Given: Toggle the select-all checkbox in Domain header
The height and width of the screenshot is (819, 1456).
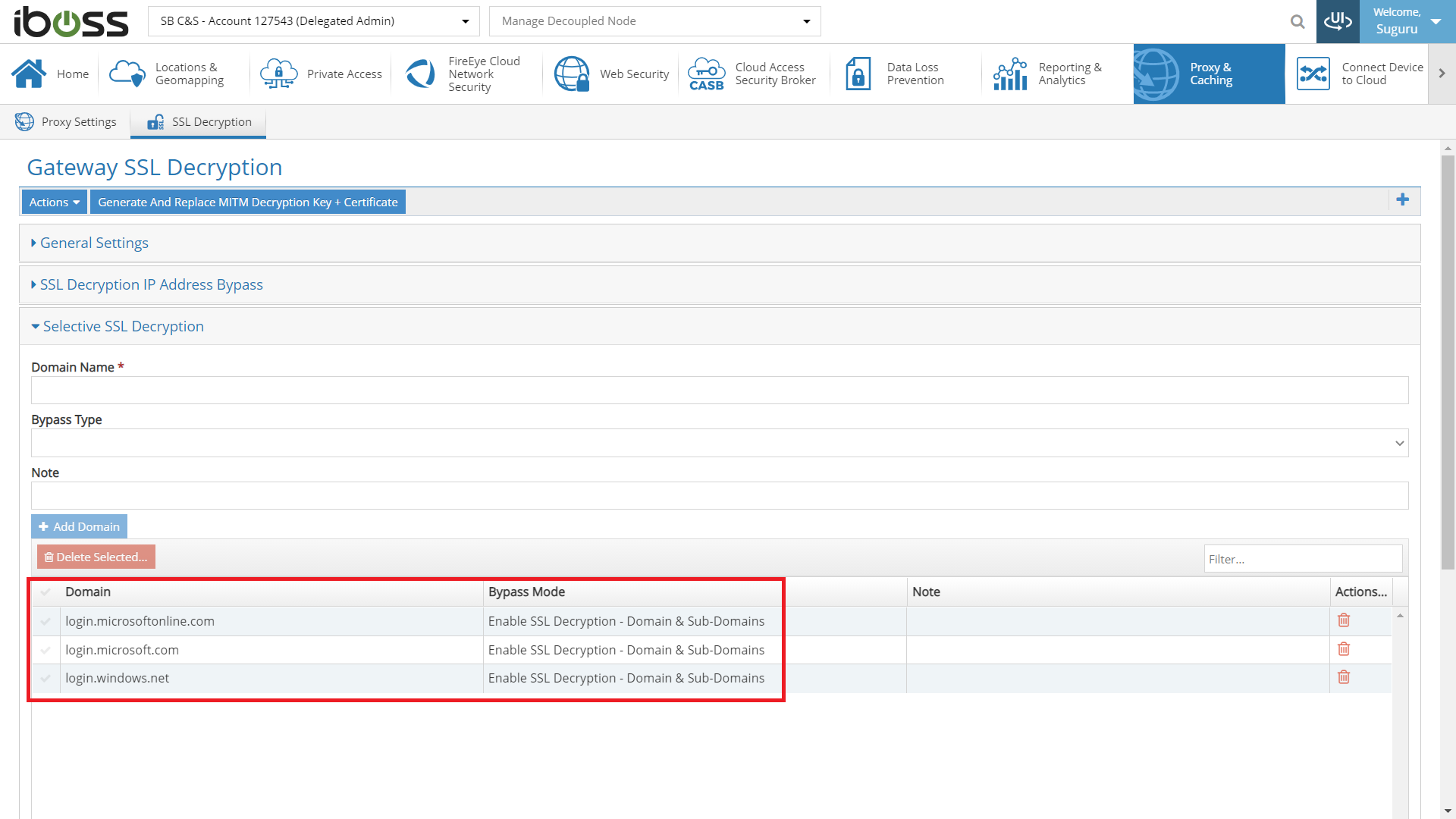Looking at the screenshot, I should click(x=45, y=592).
